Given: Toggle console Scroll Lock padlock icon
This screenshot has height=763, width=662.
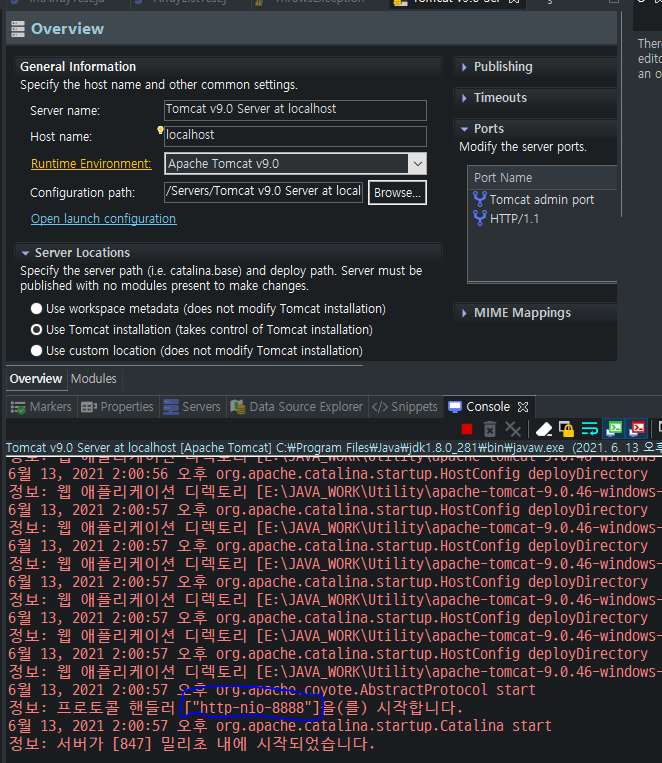Looking at the screenshot, I should (566, 429).
